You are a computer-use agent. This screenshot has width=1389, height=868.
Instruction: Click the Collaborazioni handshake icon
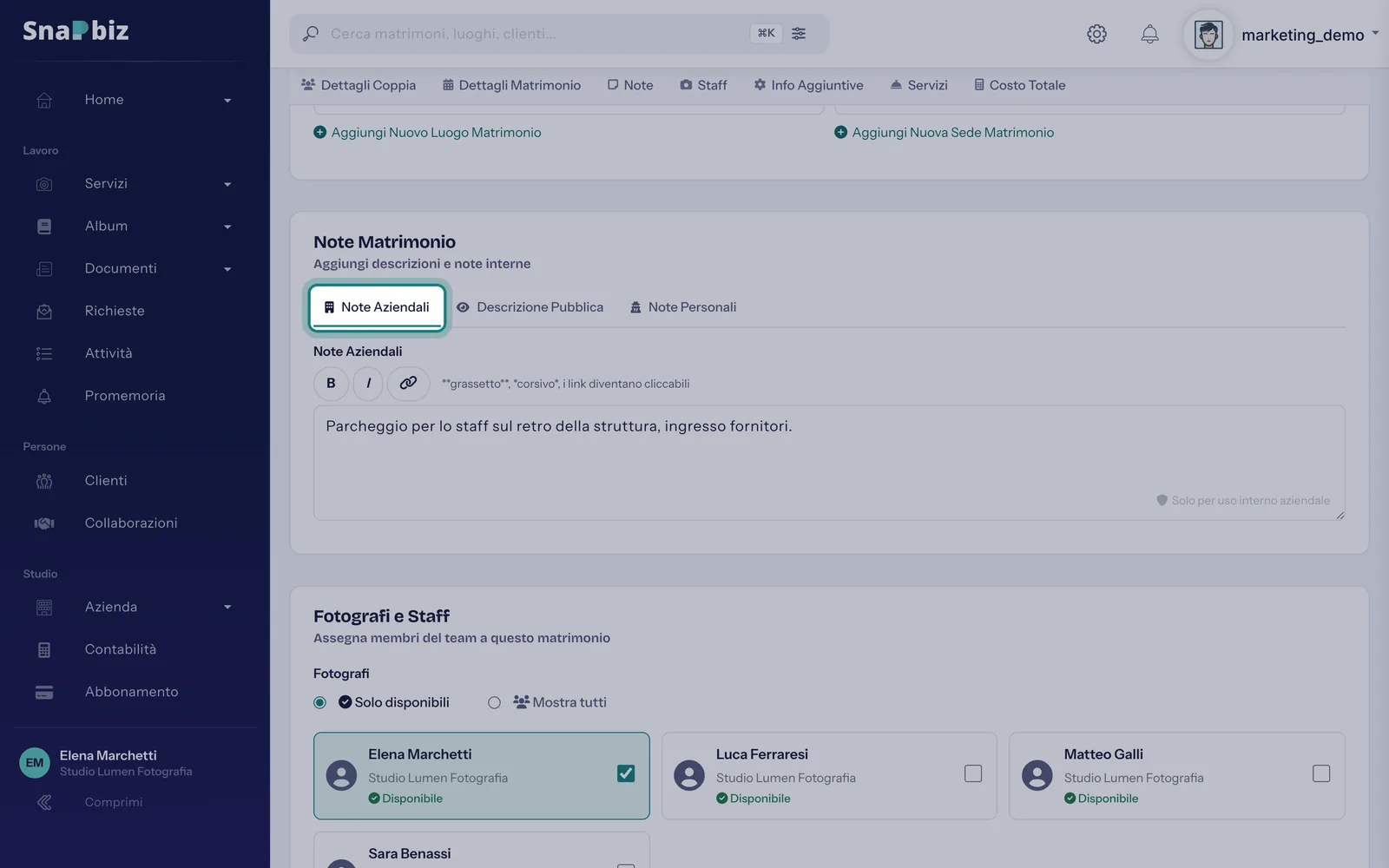click(44, 523)
